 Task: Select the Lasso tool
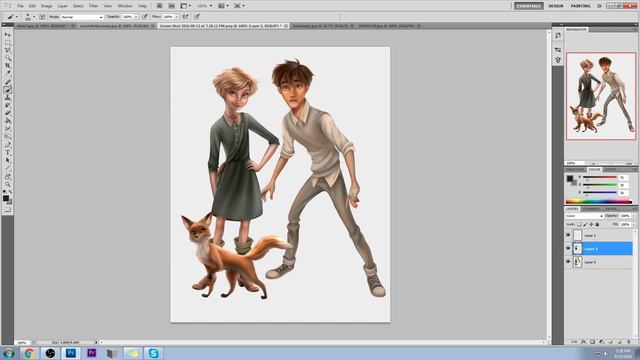pos(8,50)
